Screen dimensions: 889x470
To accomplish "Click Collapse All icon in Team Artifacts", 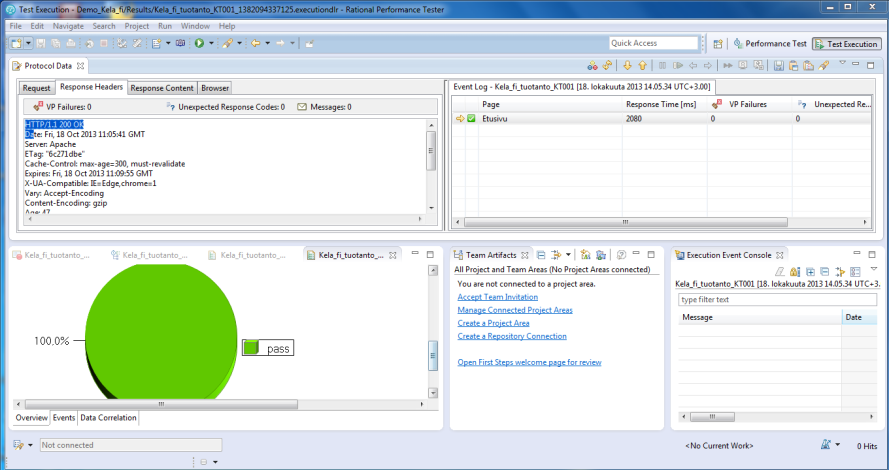I will coord(541,255).
